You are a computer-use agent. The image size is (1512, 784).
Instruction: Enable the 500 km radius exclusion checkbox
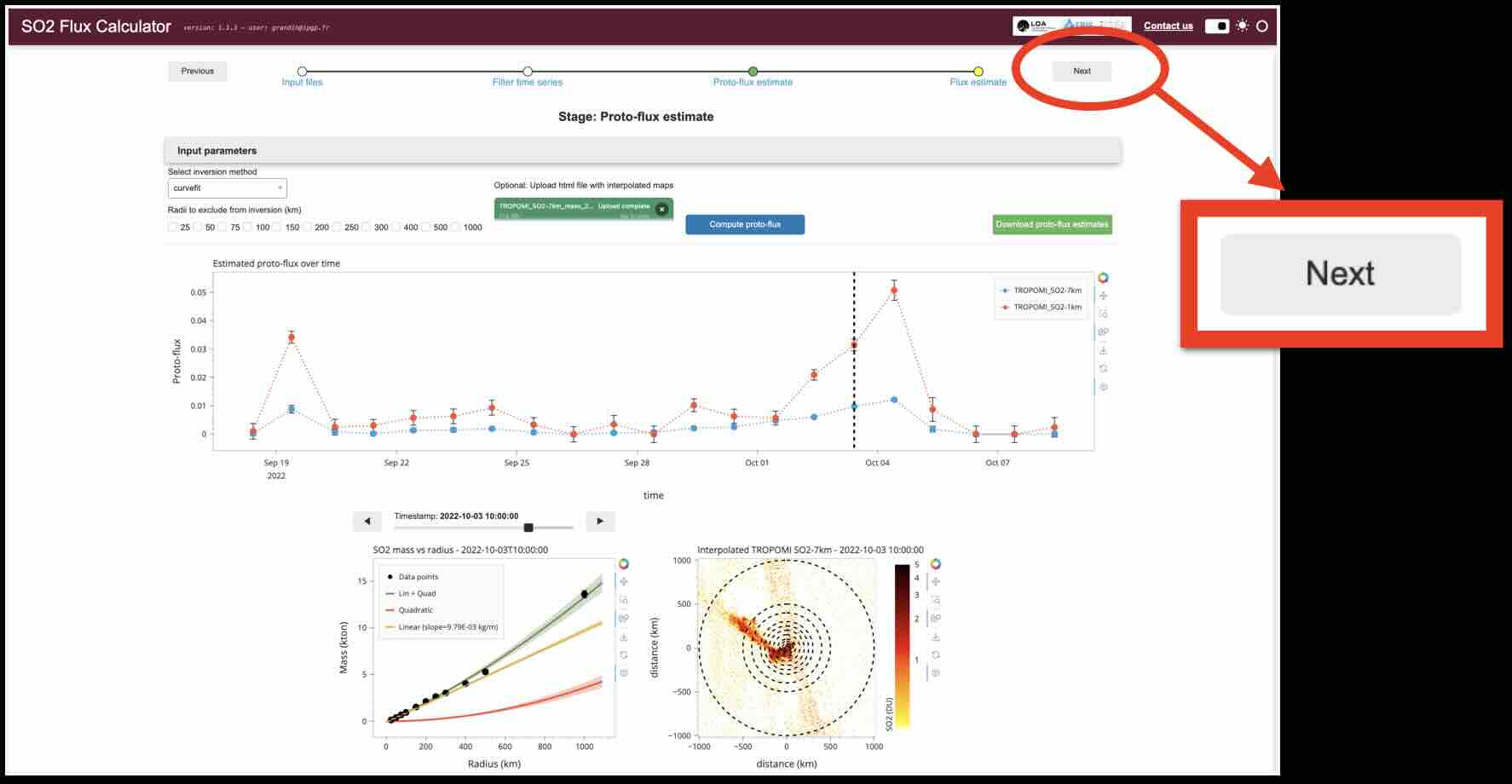426,228
